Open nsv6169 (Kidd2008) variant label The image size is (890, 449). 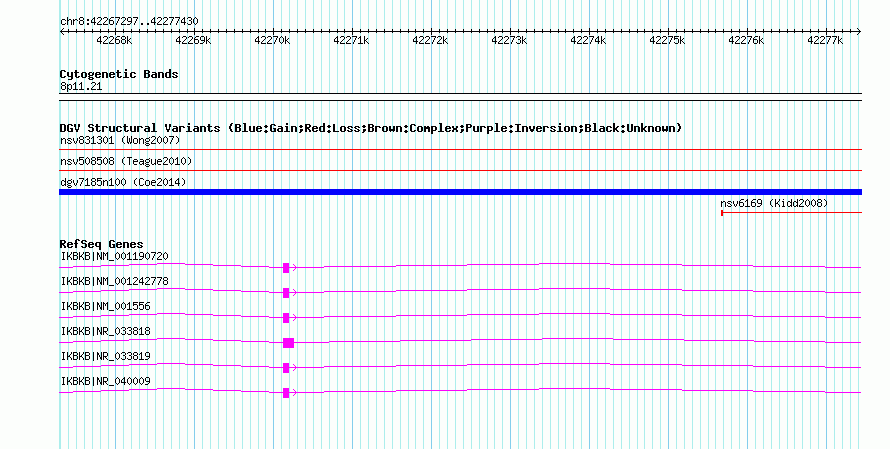coord(774,203)
